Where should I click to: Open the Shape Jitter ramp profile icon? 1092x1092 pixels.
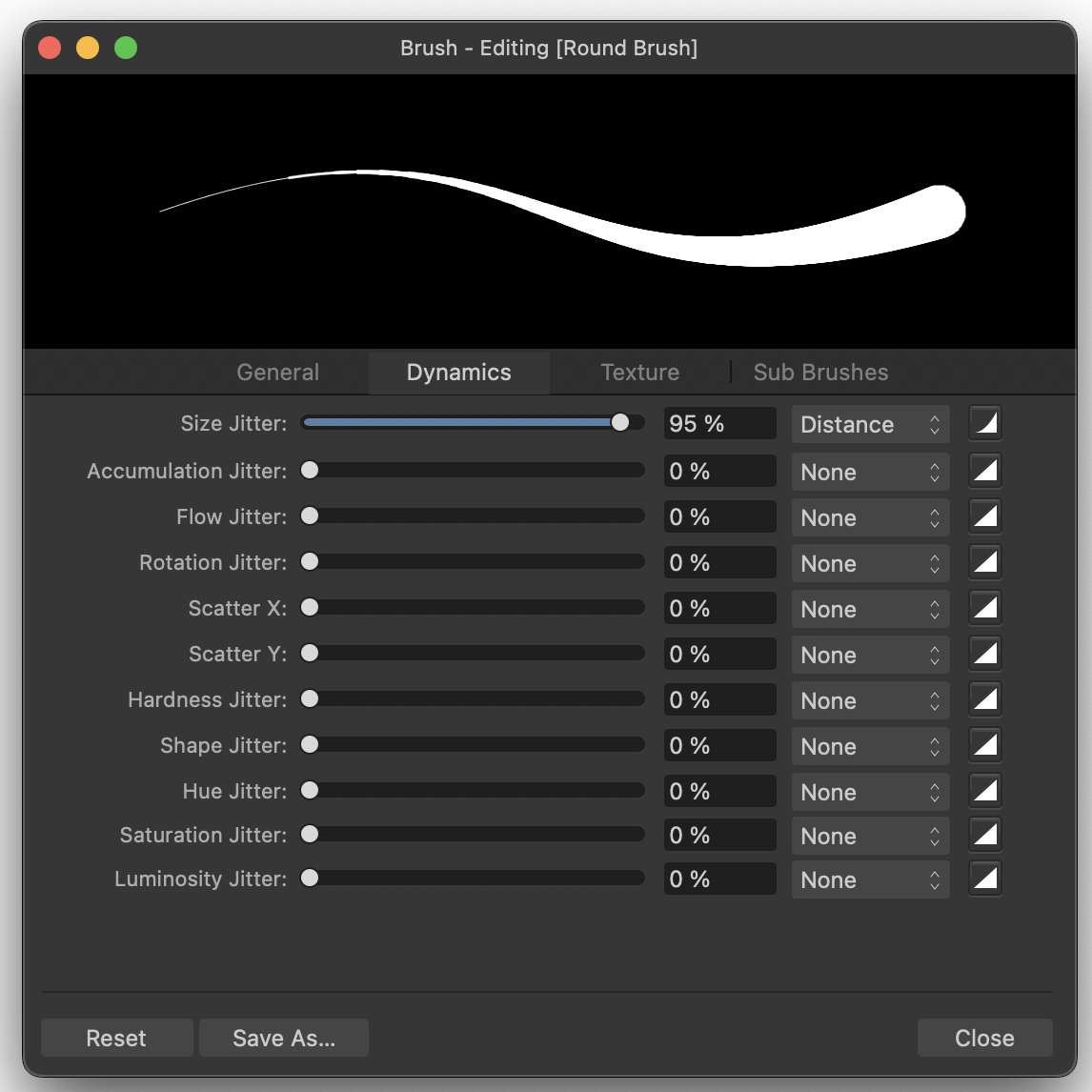984,745
